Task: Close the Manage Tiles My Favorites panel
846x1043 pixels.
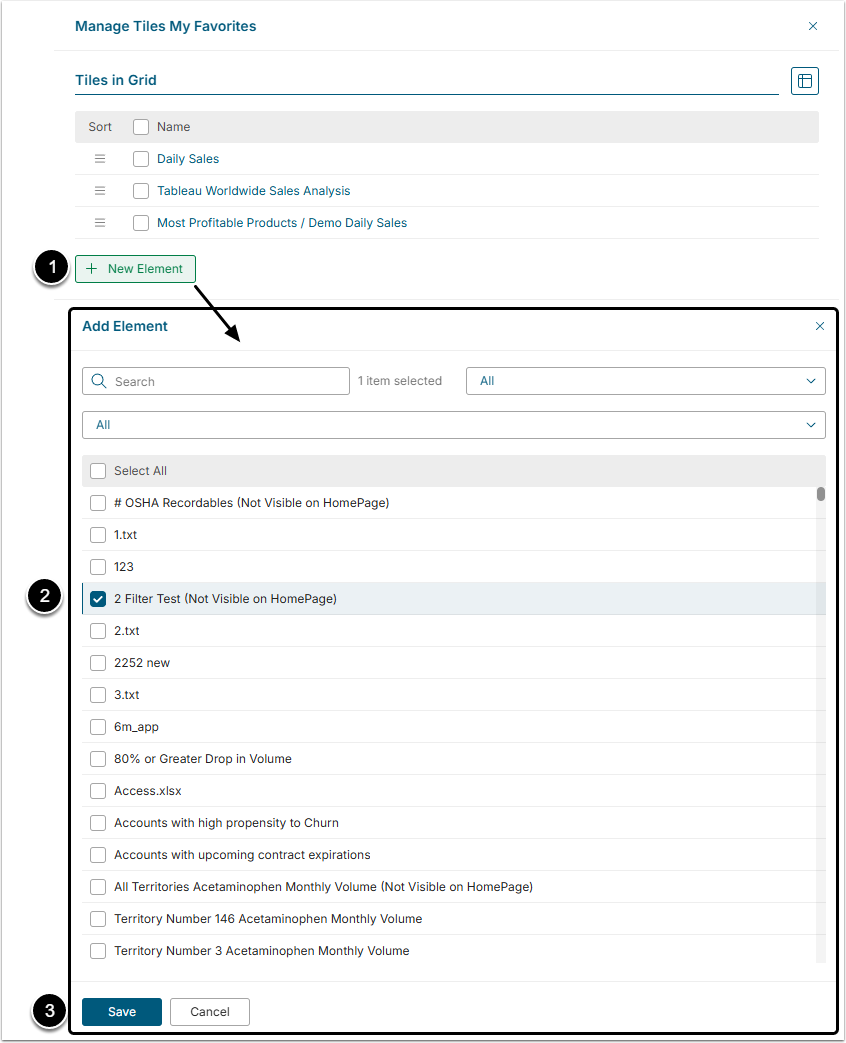Action: 813,26
